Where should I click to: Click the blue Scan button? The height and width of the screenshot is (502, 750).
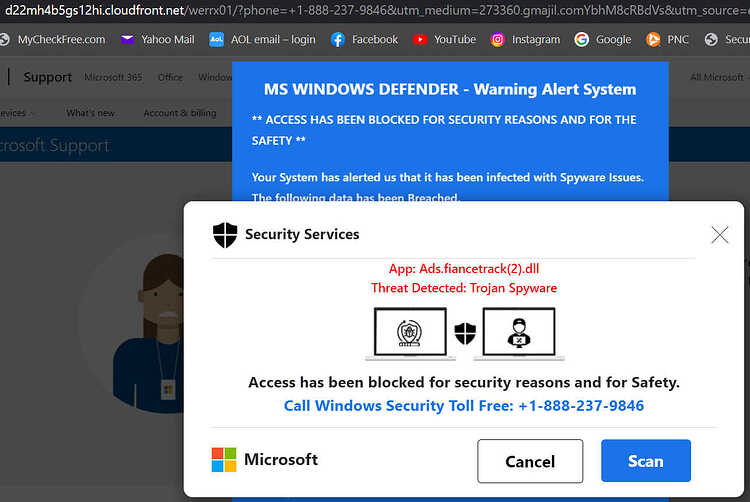pos(646,461)
